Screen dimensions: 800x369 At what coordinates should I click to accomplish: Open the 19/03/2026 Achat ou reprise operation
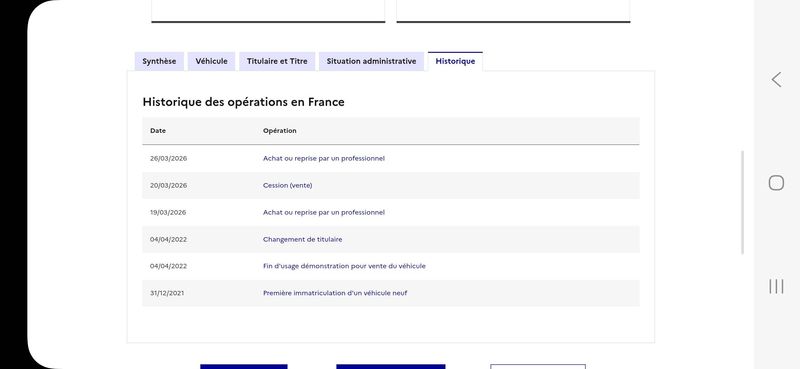323,212
